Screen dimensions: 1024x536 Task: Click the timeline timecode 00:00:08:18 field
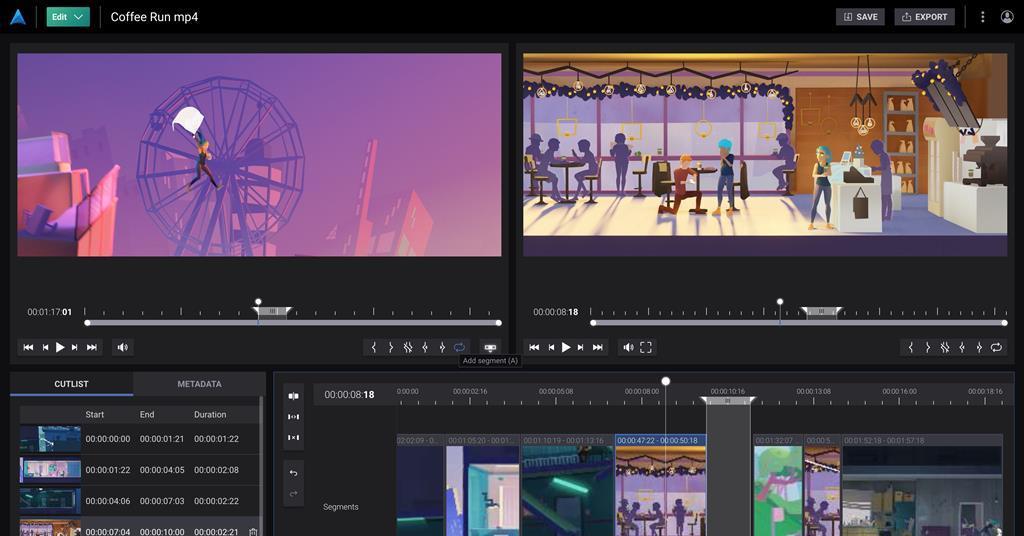click(349, 394)
